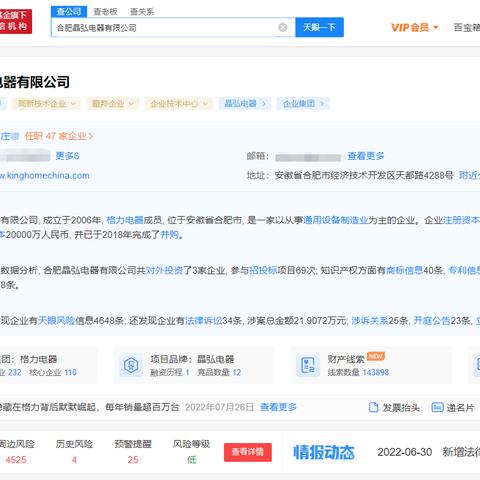Click 财产线索 title
480x480 pixels.
[346, 359]
